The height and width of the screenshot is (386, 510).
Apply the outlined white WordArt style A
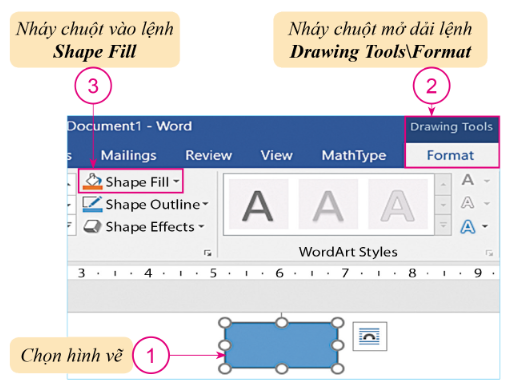coord(398,204)
